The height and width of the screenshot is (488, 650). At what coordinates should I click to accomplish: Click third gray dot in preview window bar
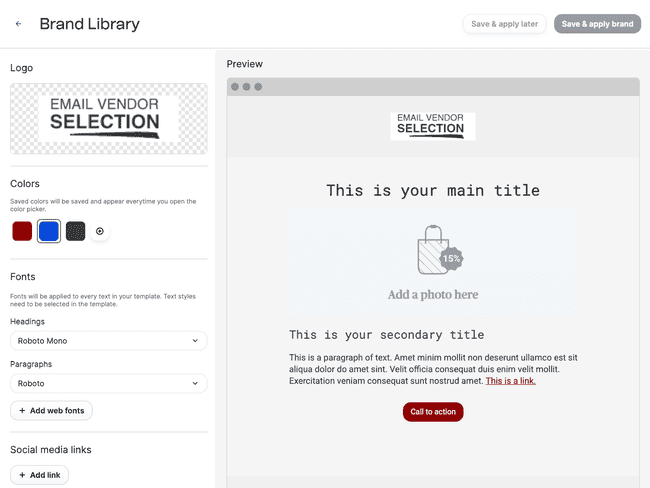[258, 87]
